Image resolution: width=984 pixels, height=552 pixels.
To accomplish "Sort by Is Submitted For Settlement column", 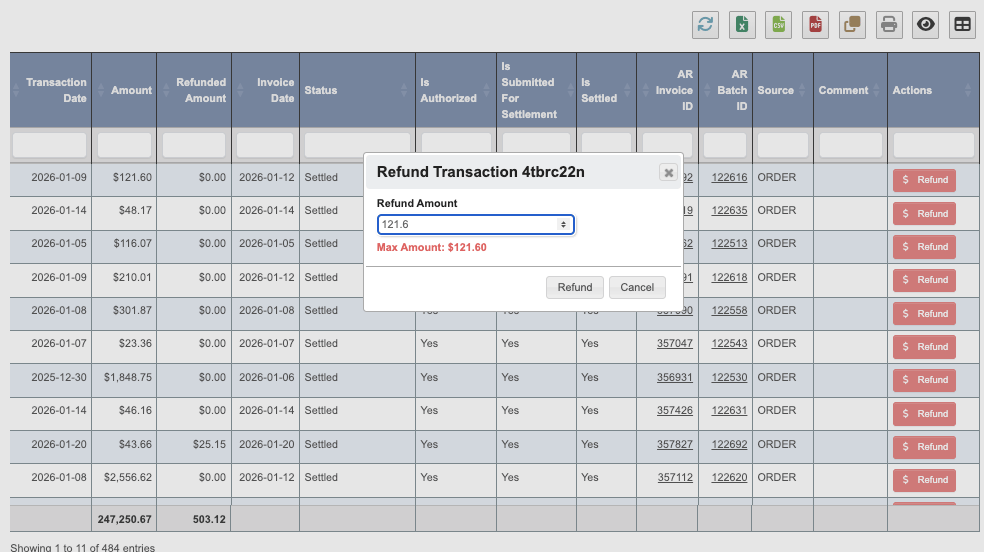I will (x=536, y=90).
